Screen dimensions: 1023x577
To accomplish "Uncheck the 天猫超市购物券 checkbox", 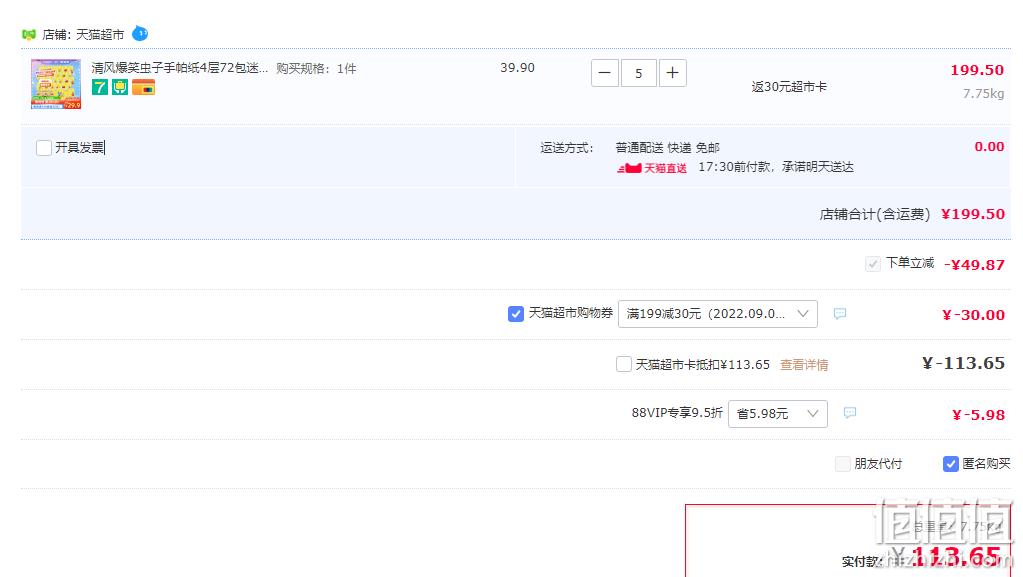I will [x=515, y=314].
